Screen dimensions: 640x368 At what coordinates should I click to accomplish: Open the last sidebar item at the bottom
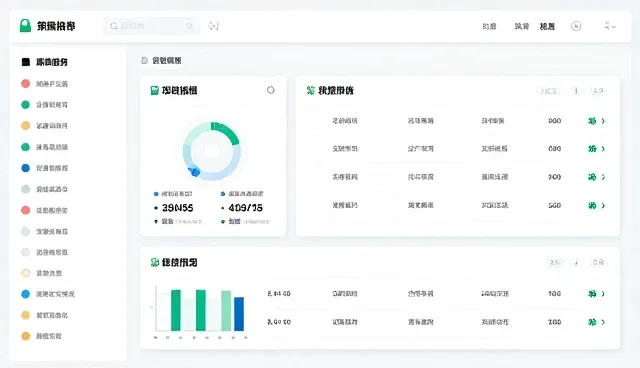tap(42, 336)
